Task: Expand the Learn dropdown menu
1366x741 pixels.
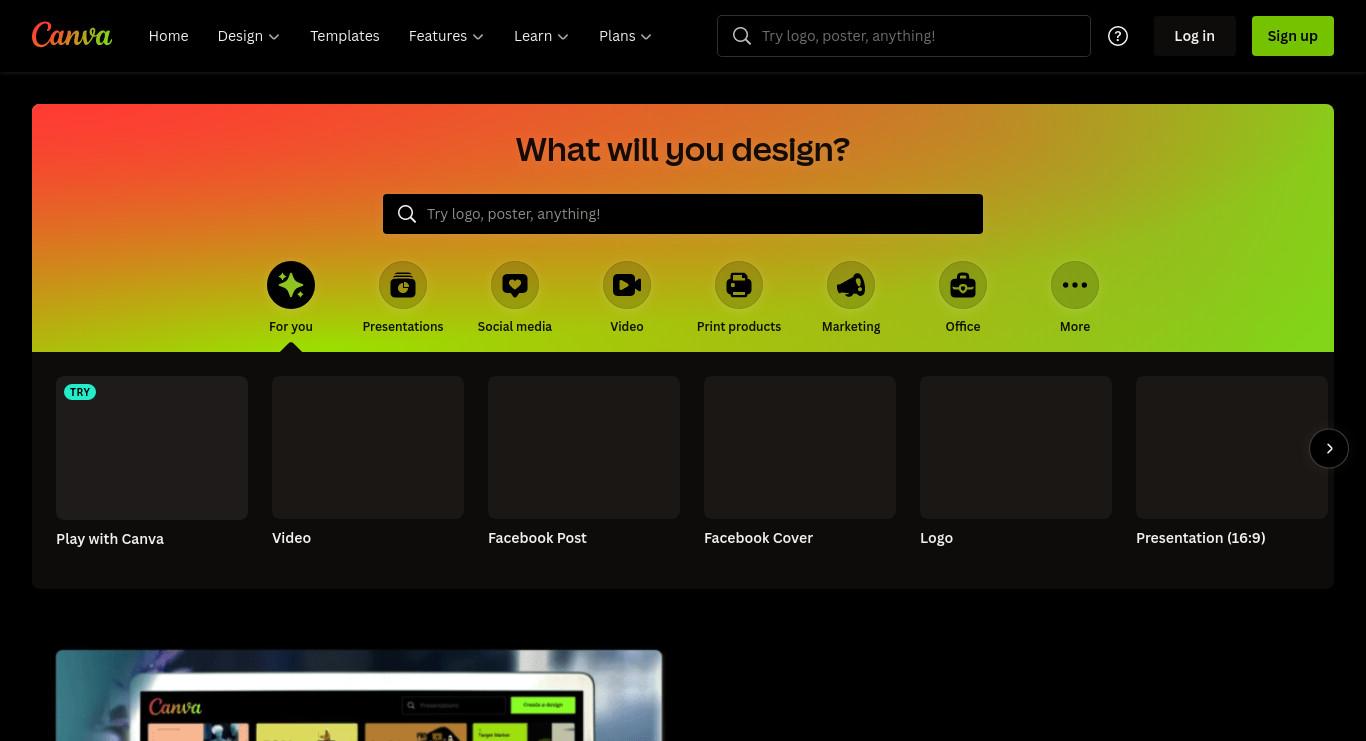Action: tap(541, 36)
